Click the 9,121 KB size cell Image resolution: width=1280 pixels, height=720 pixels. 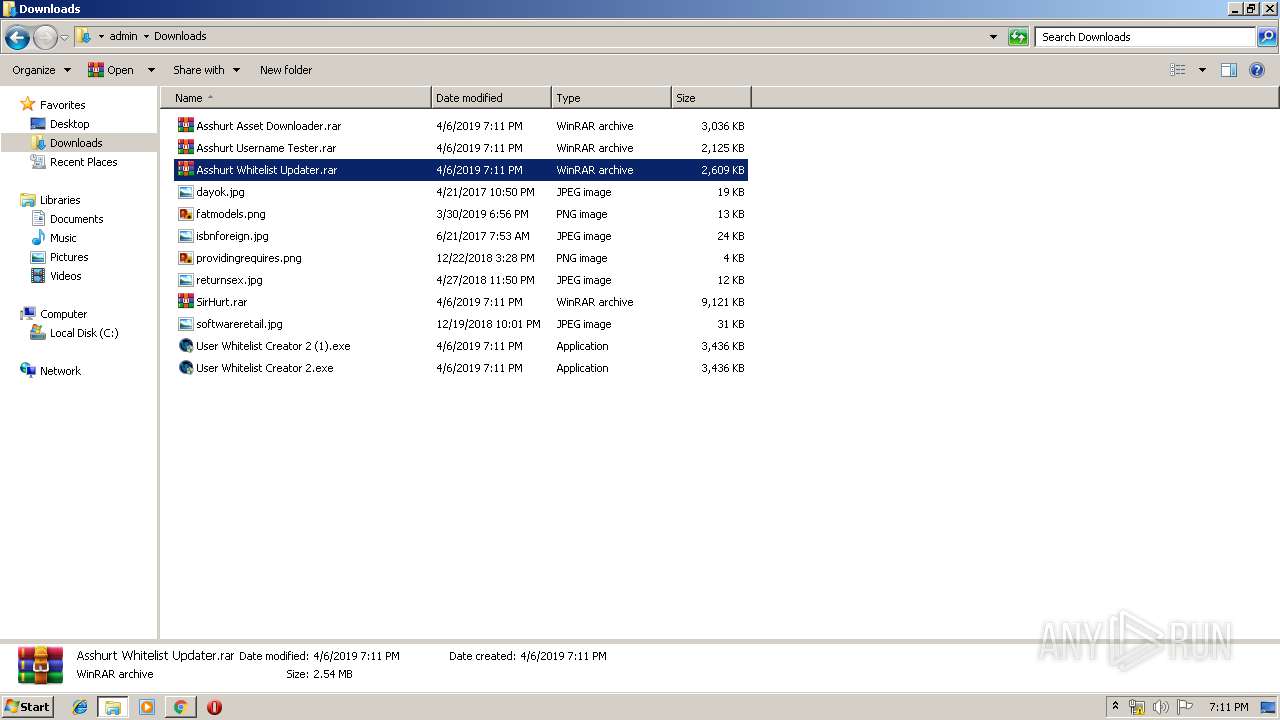(x=722, y=302)
